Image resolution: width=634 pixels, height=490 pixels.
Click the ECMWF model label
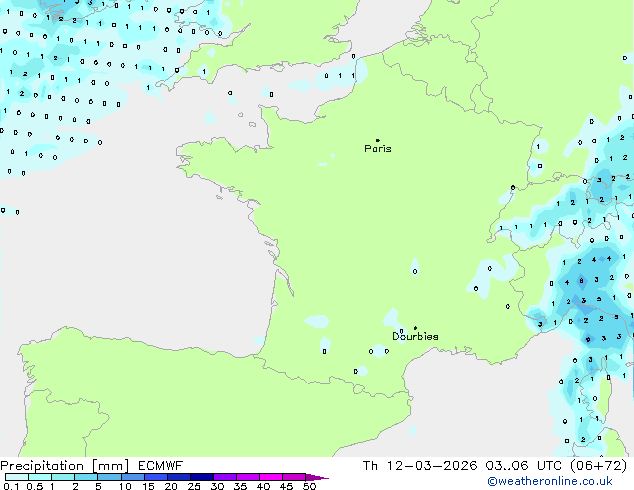[161, 466]
